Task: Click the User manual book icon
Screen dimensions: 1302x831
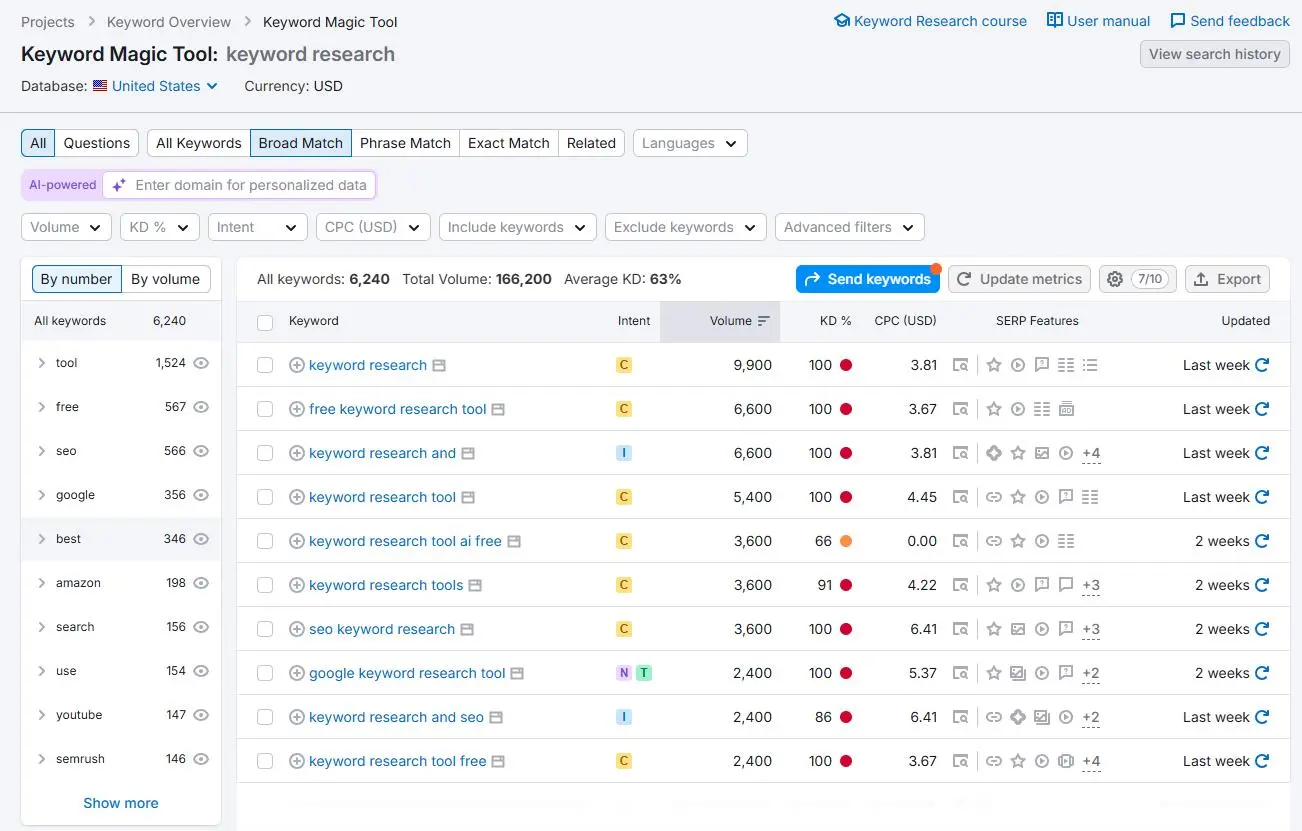Action: pyautogui.click(x=1055, y=20)
